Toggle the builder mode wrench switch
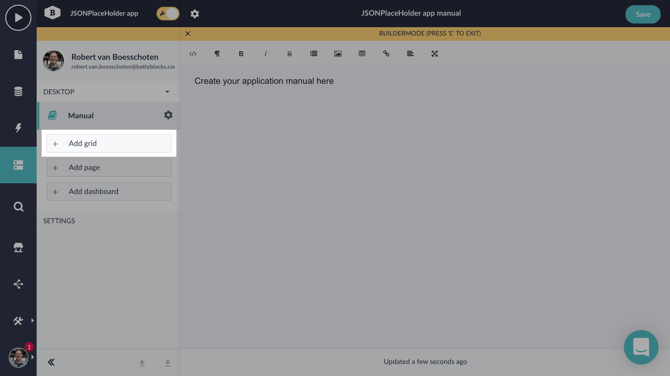This screenshot has width=670, height=376. (168, 14)
